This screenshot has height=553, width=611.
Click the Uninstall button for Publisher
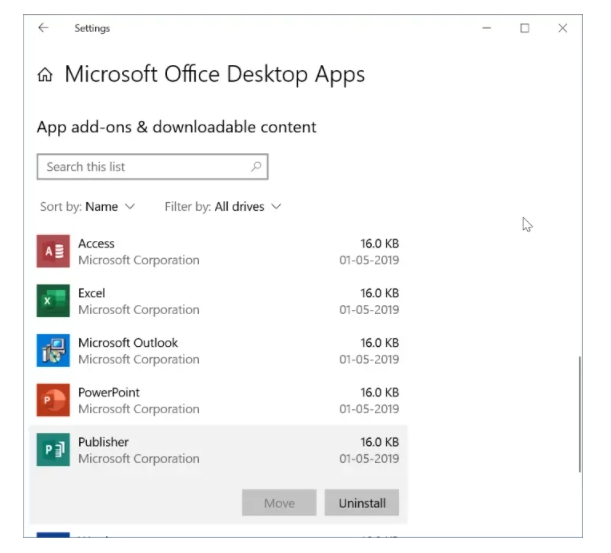click(x=362, y=503)
